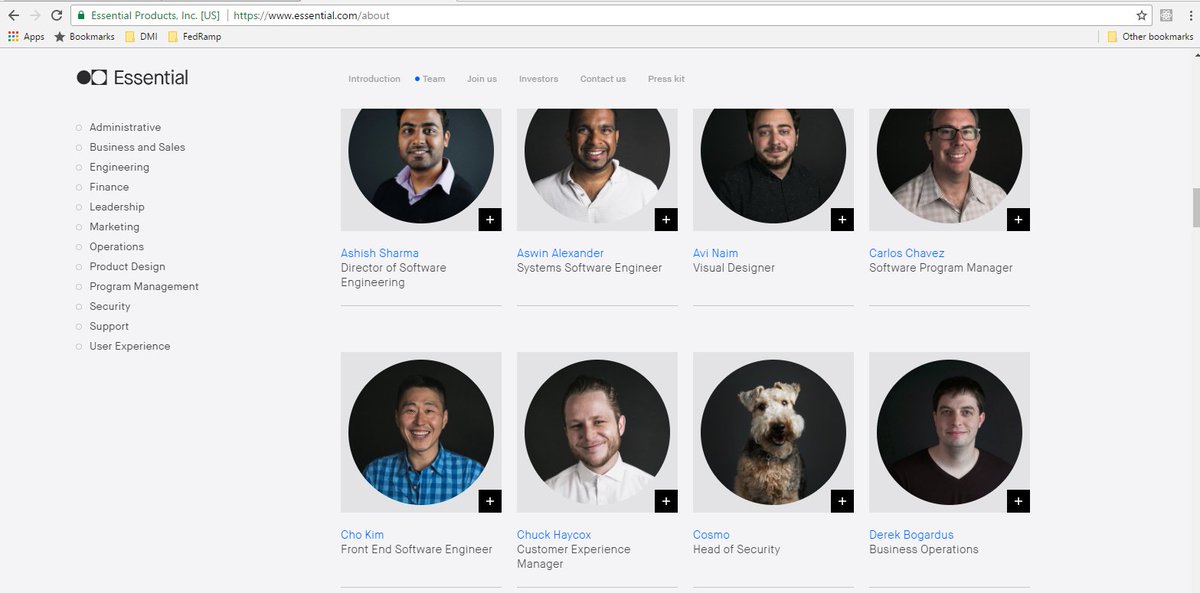Select the Support filter
The width and height of the screenshot is (1200, 593).
(102, 327)
